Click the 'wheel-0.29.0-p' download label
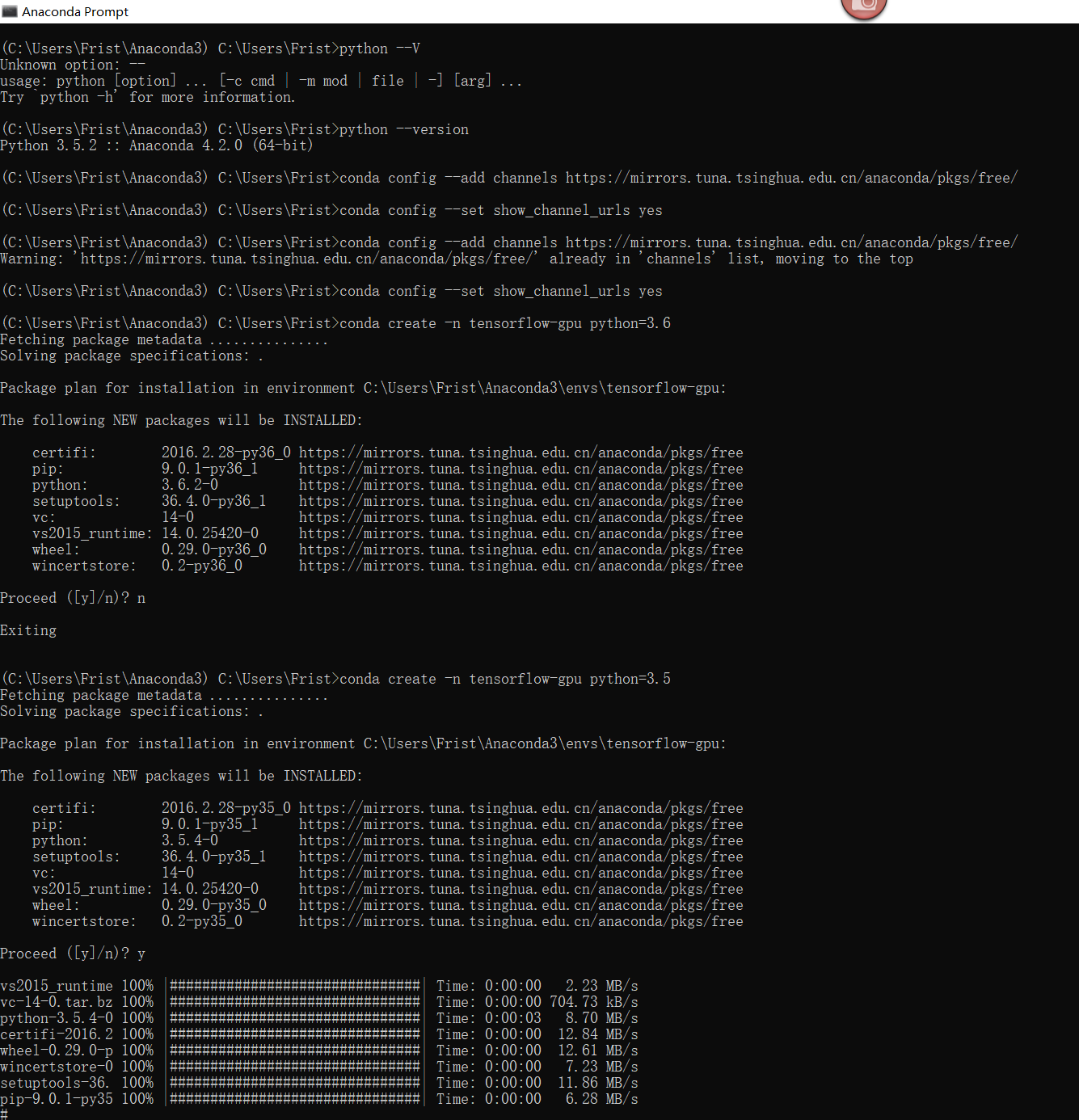 [x=57, y=1051]
